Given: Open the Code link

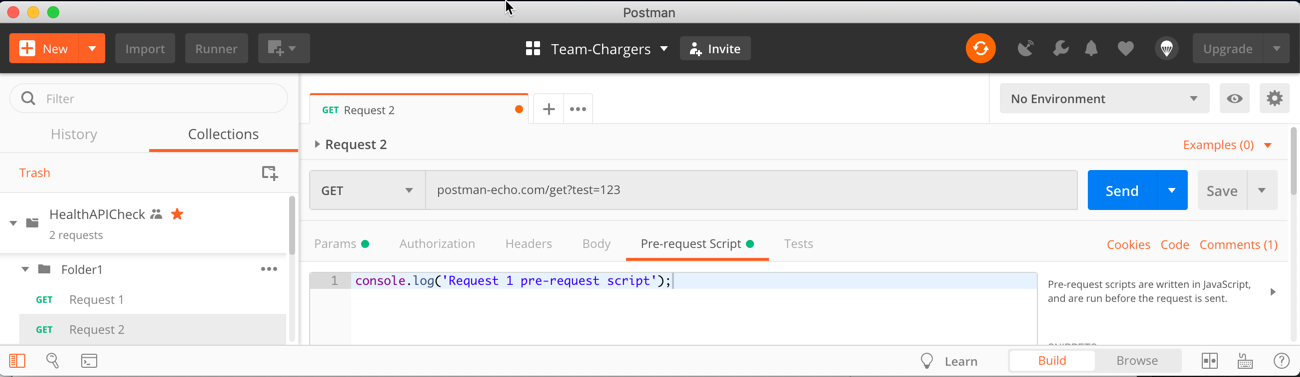Looking at the screenshot, I should coord(1174,244).
